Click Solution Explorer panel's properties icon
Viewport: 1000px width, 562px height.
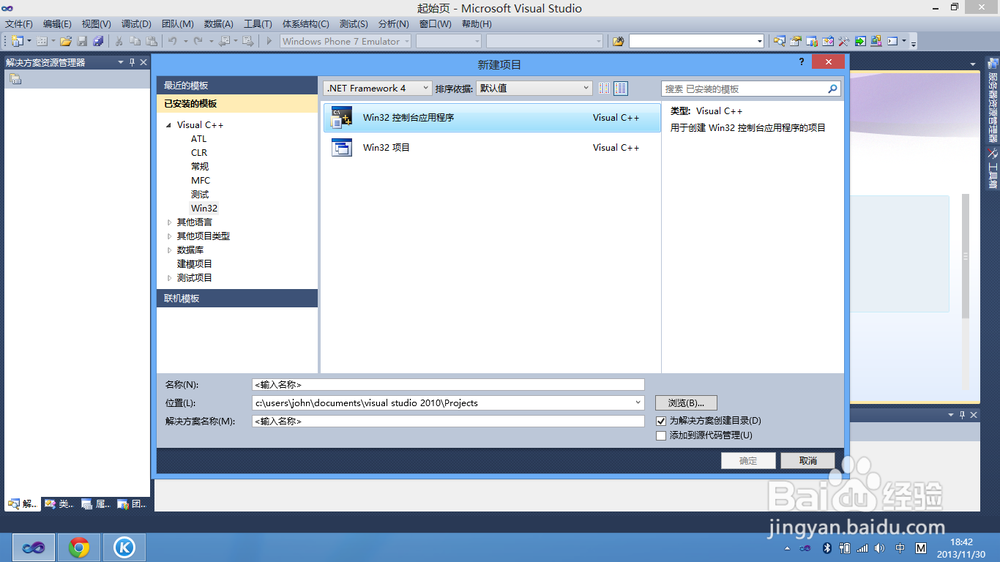(x=16, y=79)
